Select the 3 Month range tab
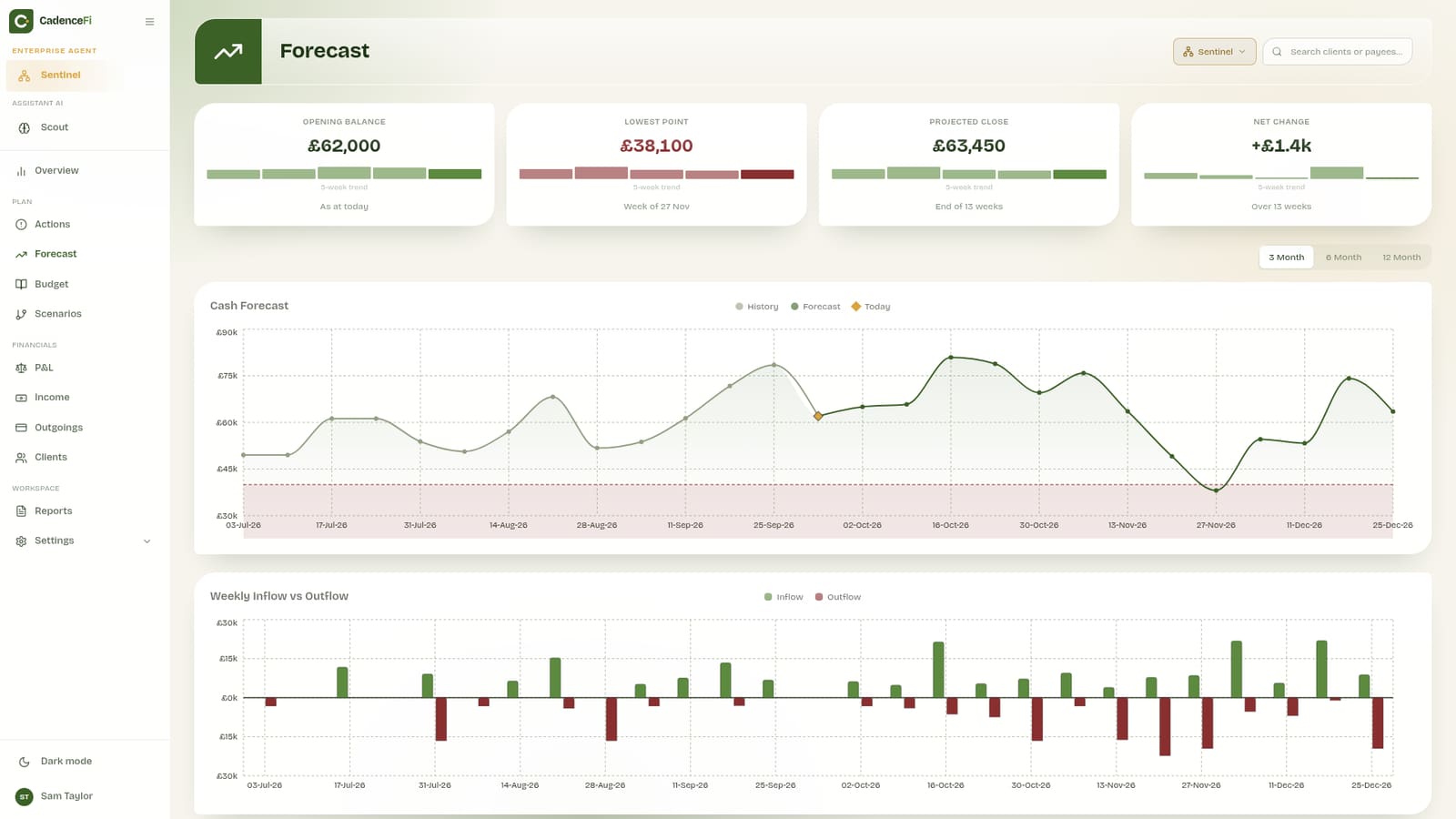Viewport: 1456px width, 819px height. [x=1286, y=258]
